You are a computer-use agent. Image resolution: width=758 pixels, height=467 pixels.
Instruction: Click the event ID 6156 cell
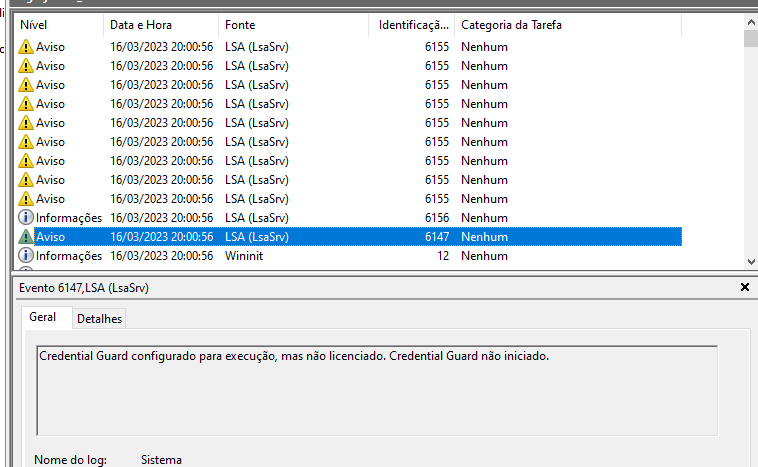pyautogui.click(x=437, y=218)
